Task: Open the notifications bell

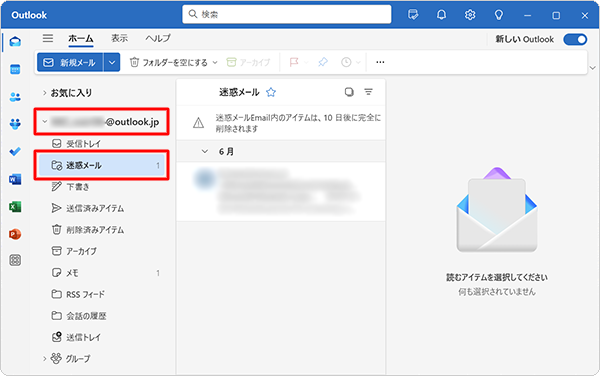Action: tap(442, 15)
